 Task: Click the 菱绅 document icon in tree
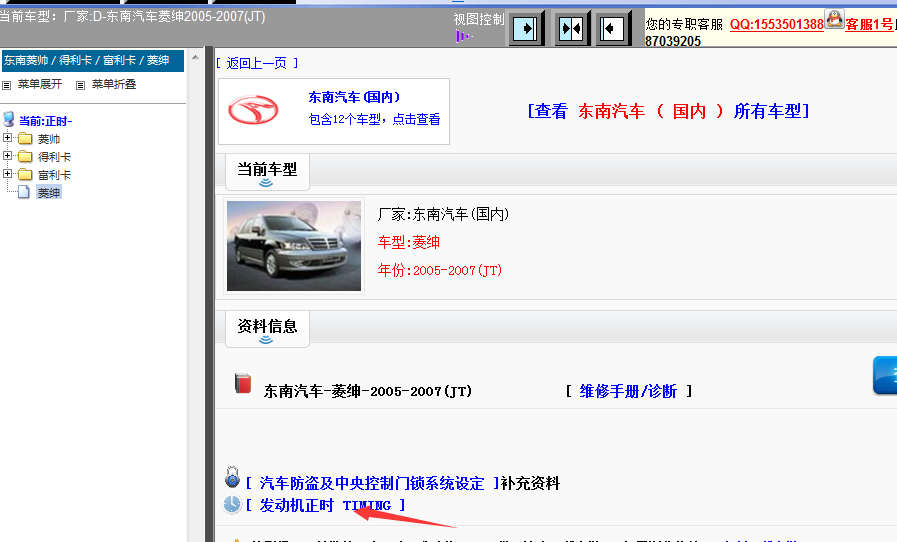pos(24,192)
